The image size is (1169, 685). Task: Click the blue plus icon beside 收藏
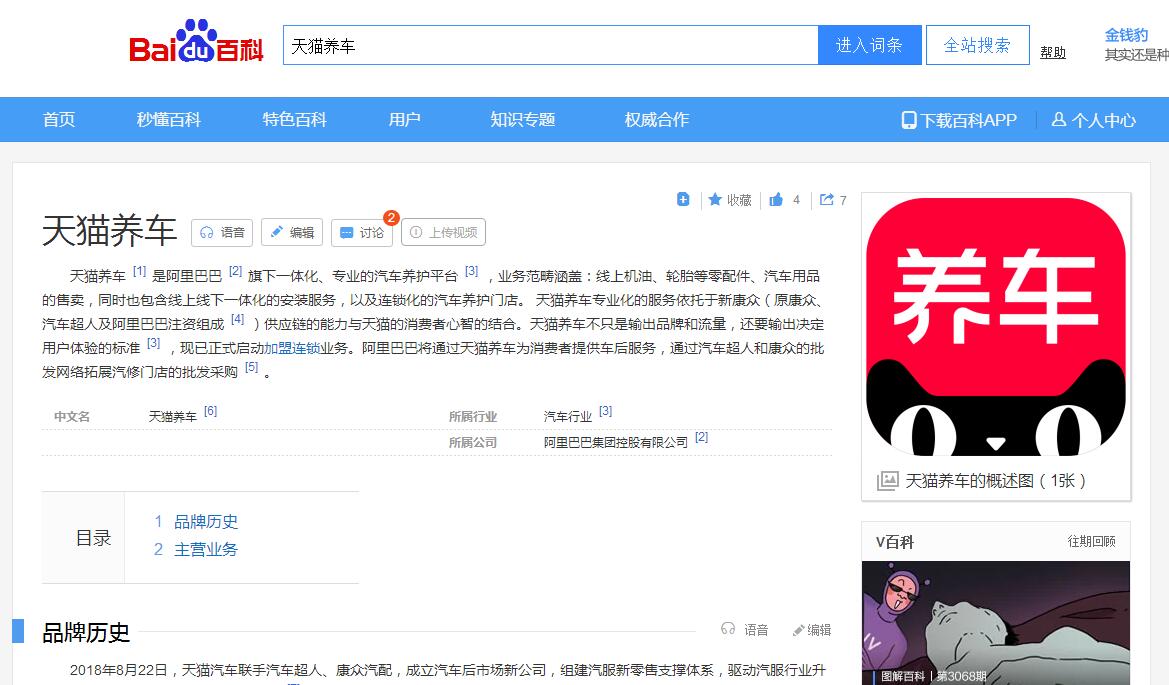(683, 199)
